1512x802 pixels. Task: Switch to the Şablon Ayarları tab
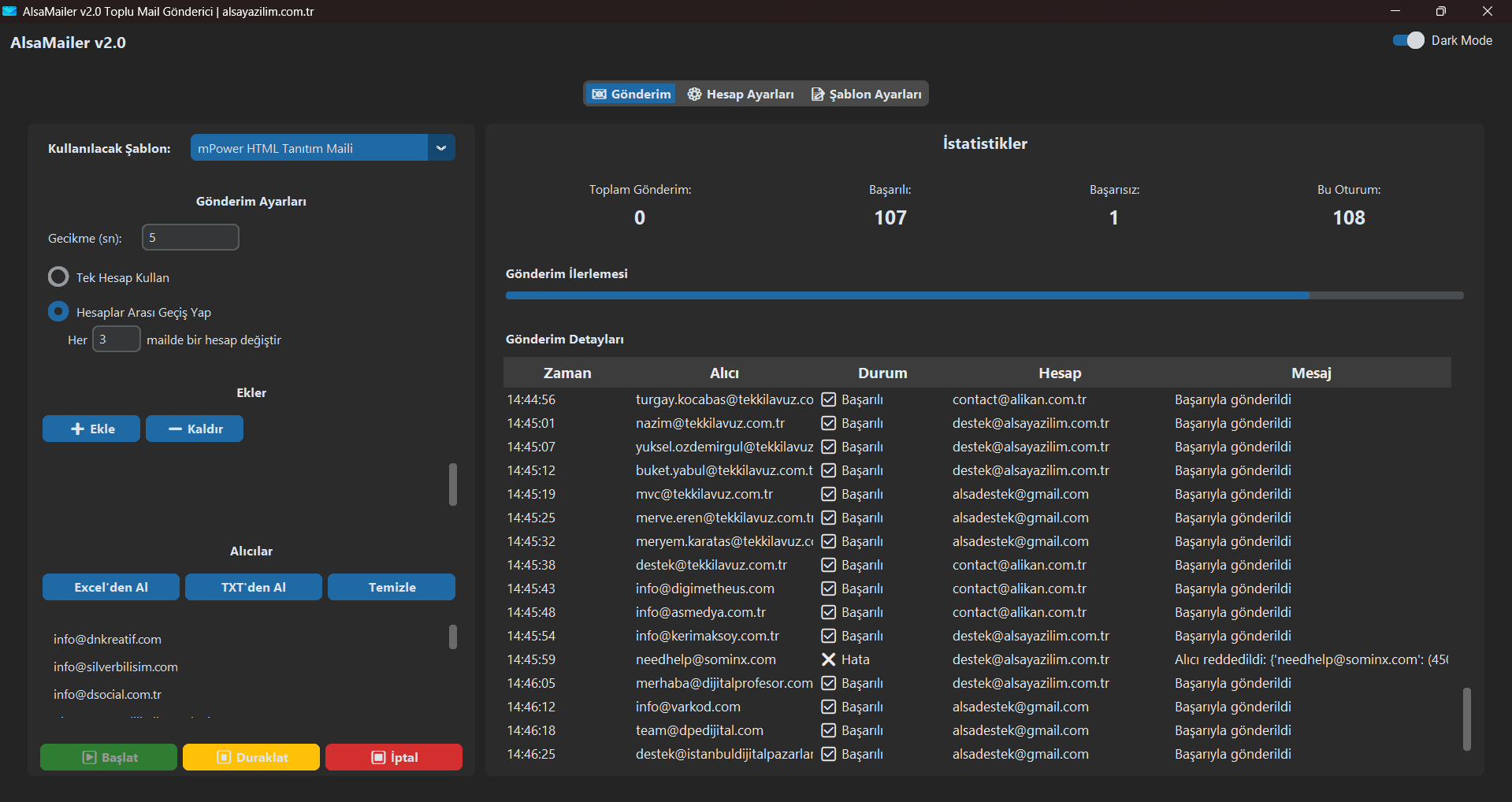point(867,95)
